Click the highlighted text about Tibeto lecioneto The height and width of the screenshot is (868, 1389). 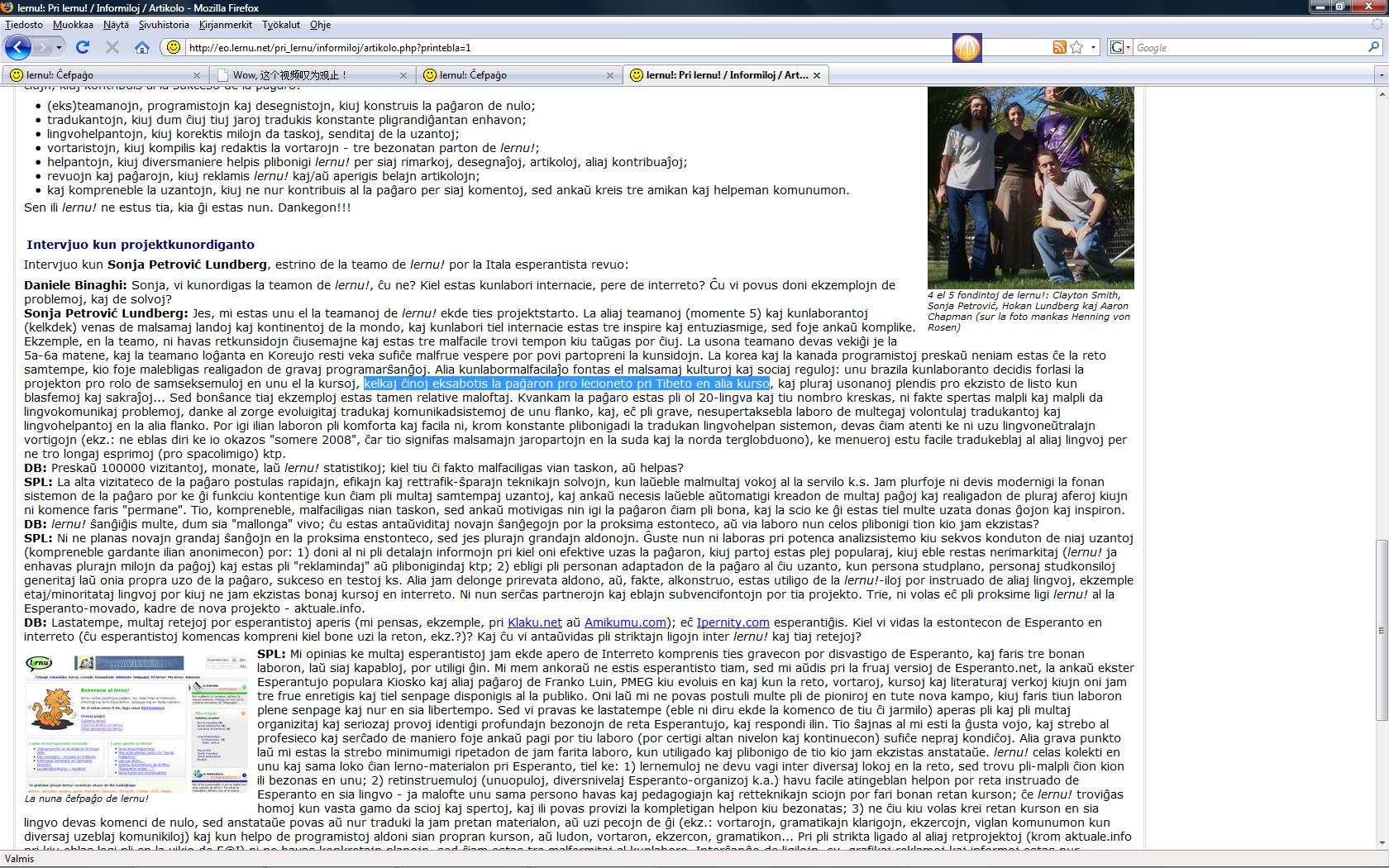pyautogui.click(x=566, y=384)
